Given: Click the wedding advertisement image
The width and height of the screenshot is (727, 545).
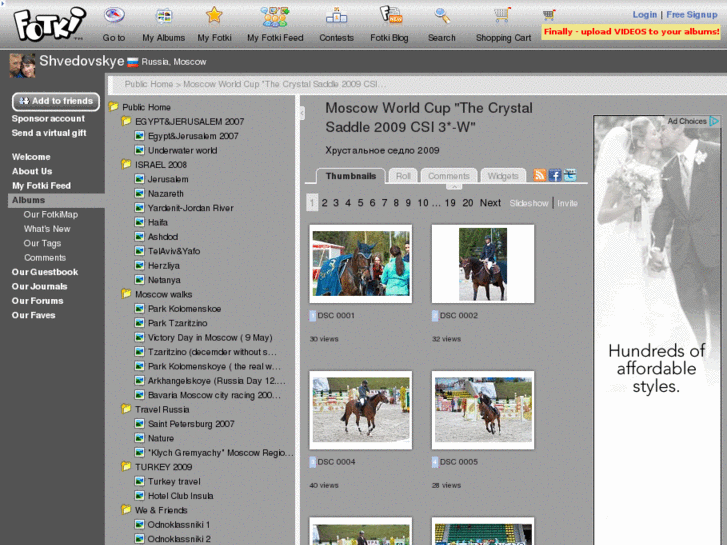Looking at the screenshot, I should [x=657, y=330].
